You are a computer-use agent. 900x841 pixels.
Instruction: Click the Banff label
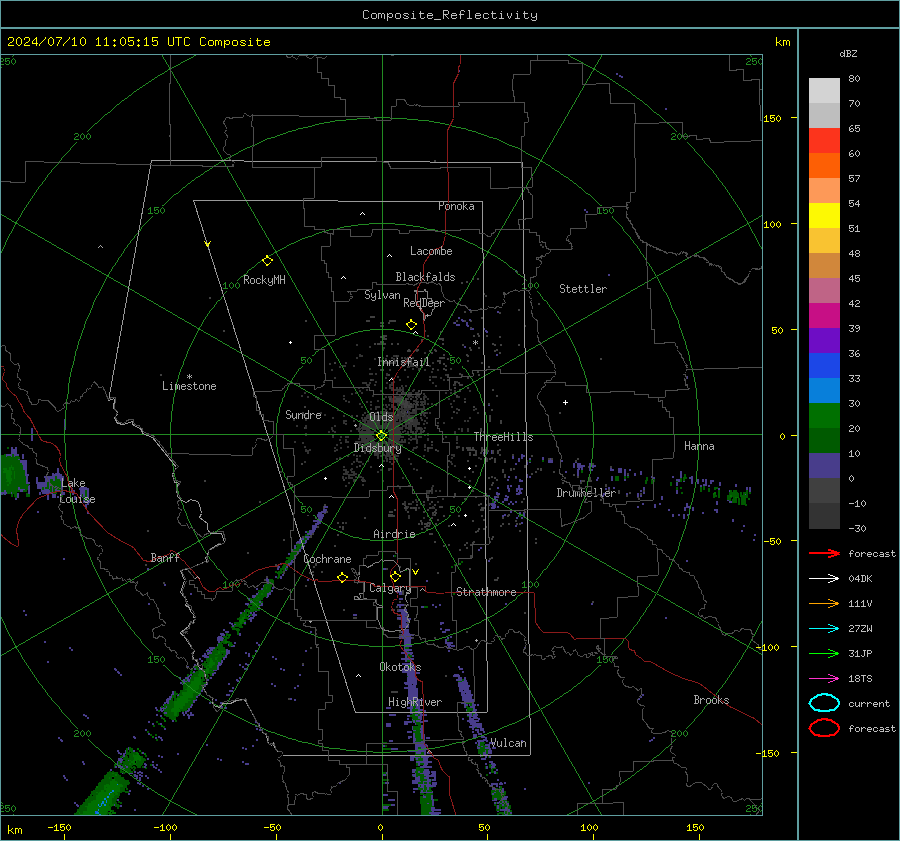pos(165,558)
